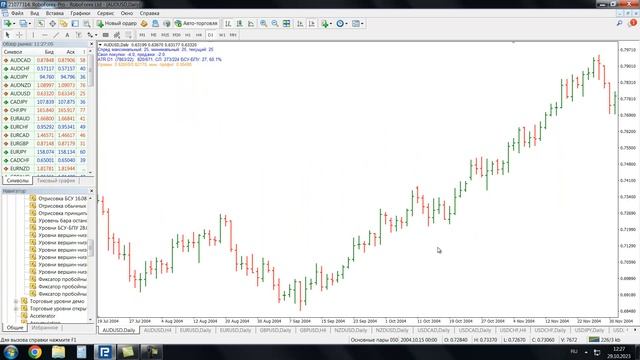Select EURJPY row in Market Watch
Viewport: 640px width, 360px height.
tap(44, 152)
